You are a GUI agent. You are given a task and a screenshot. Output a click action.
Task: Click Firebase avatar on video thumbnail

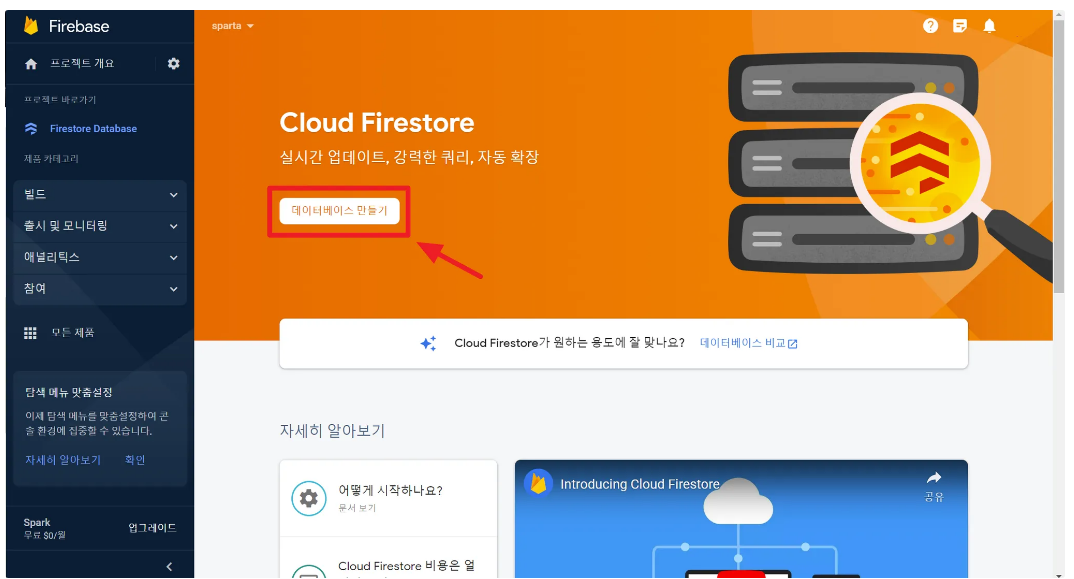pos(538,483)
